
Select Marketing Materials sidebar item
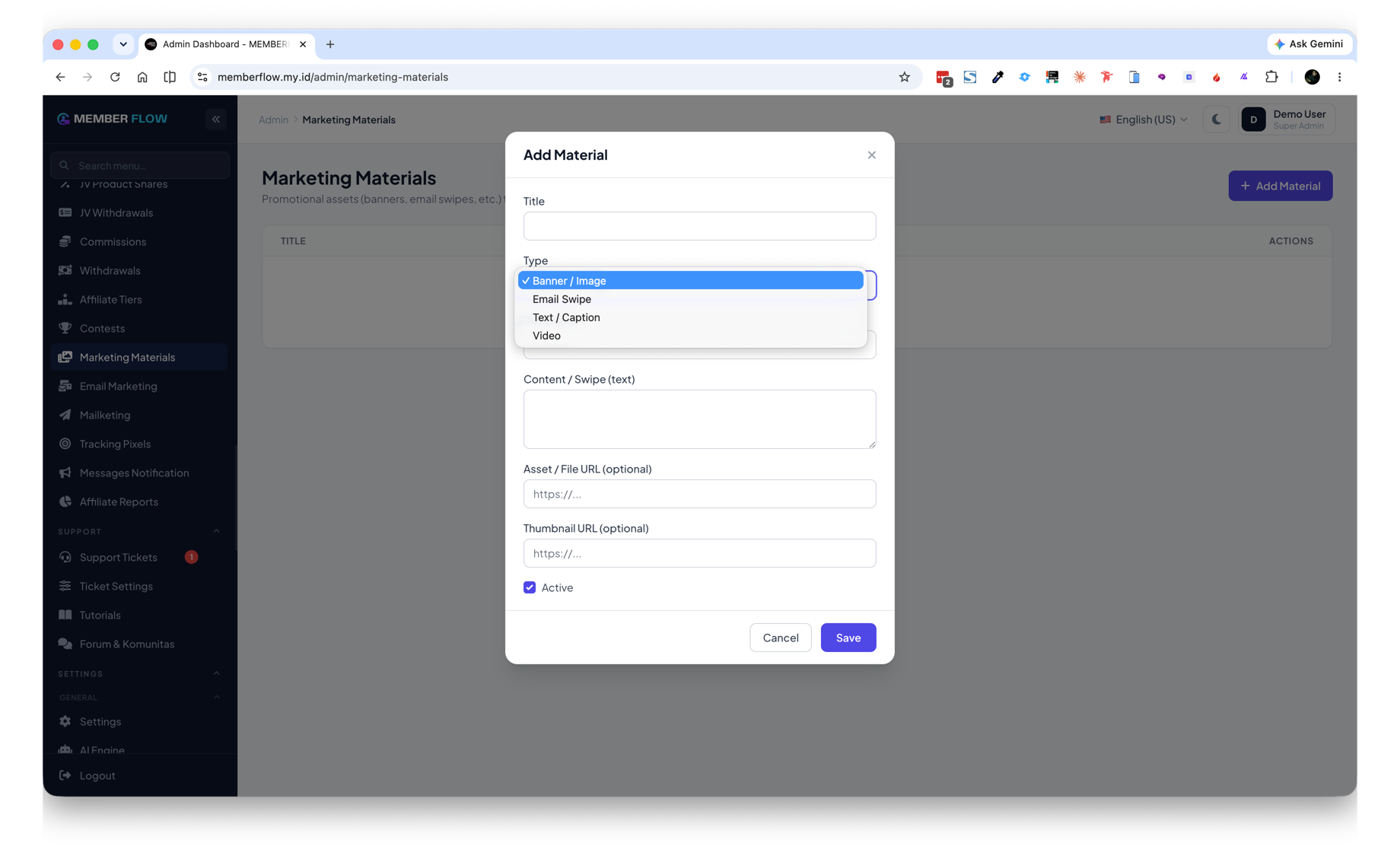(x=138, y=357)
